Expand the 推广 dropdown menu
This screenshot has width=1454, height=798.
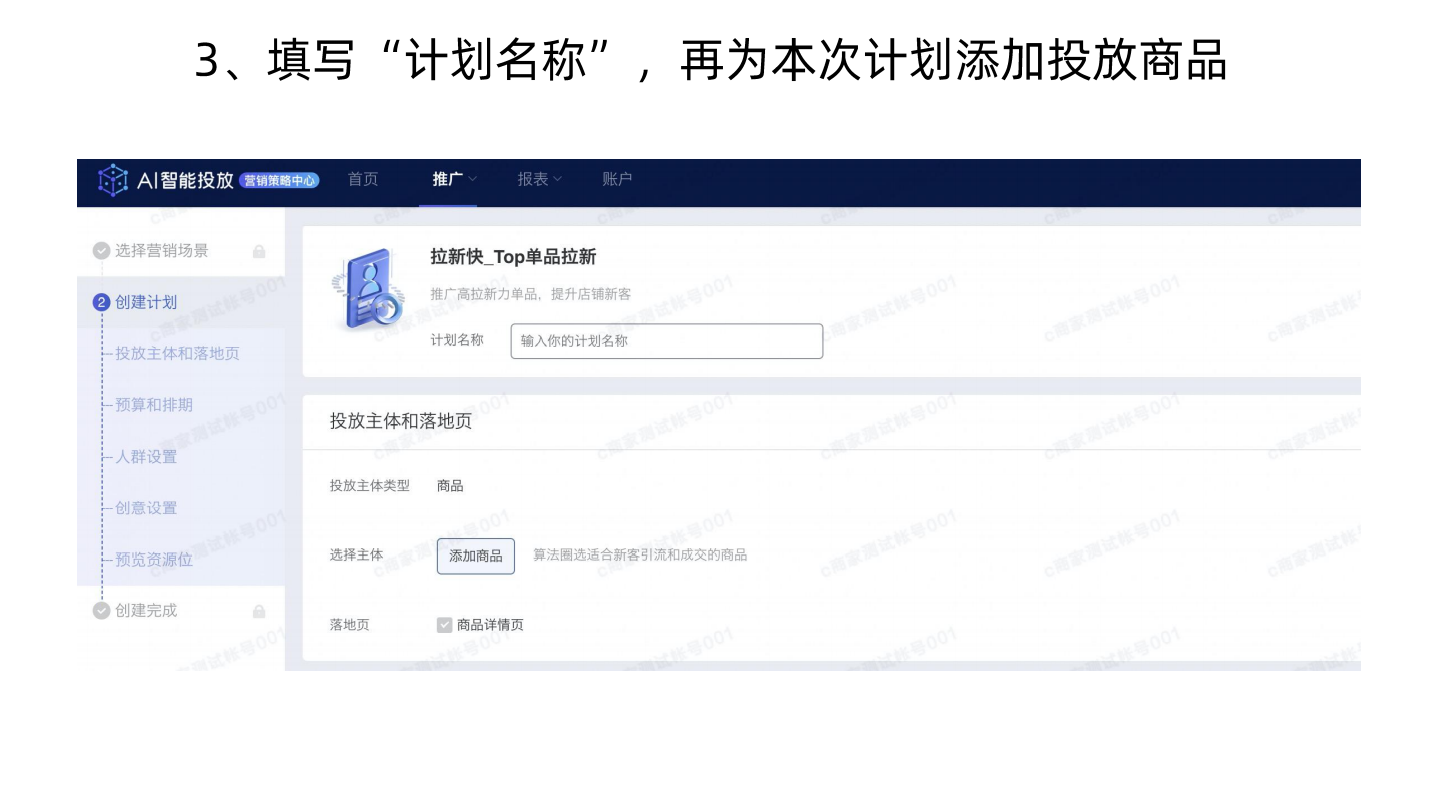tap(455, 179)
